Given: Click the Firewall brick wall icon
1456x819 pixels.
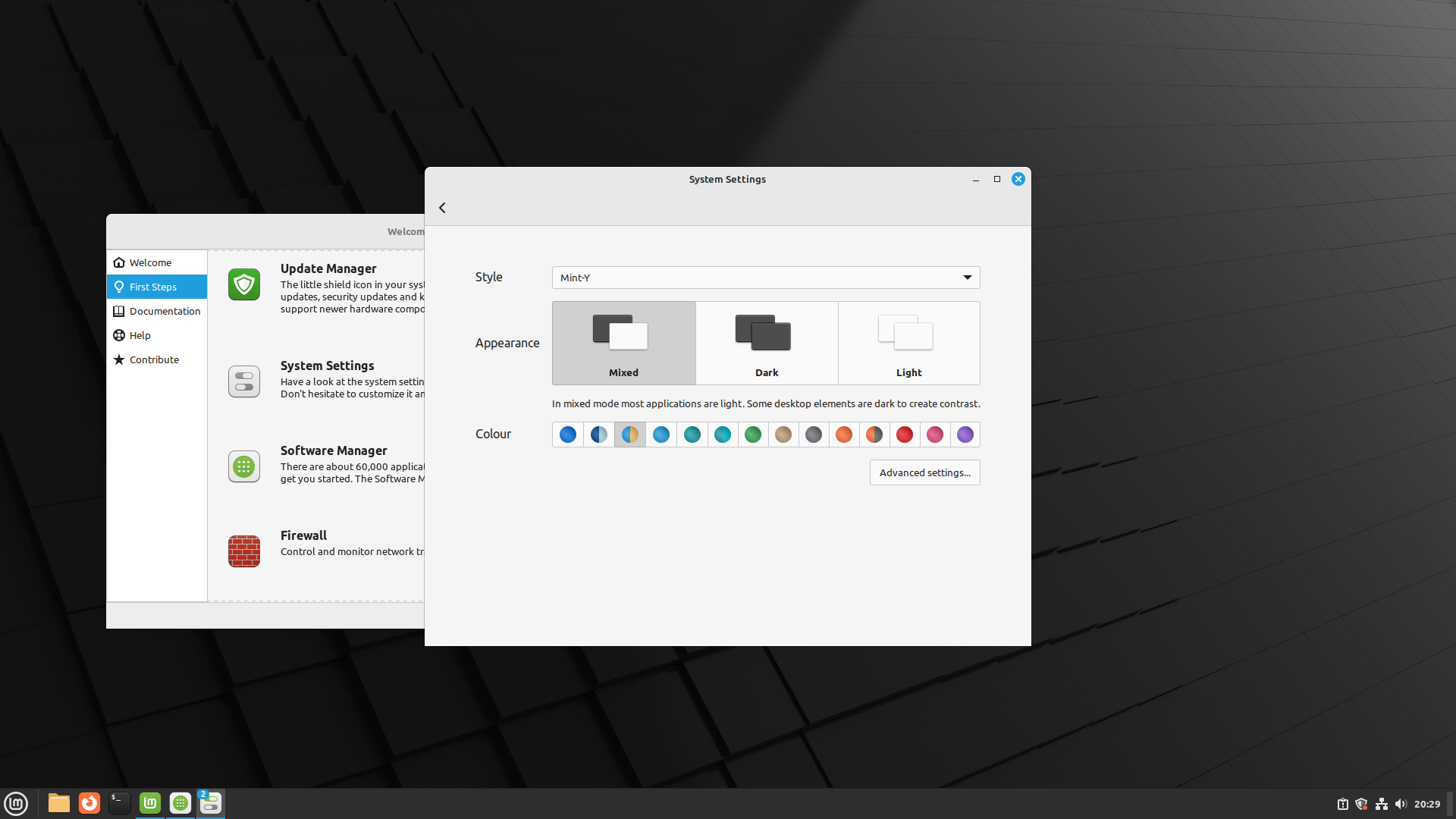Looking at the screenshot, I should tap(244, 551).
